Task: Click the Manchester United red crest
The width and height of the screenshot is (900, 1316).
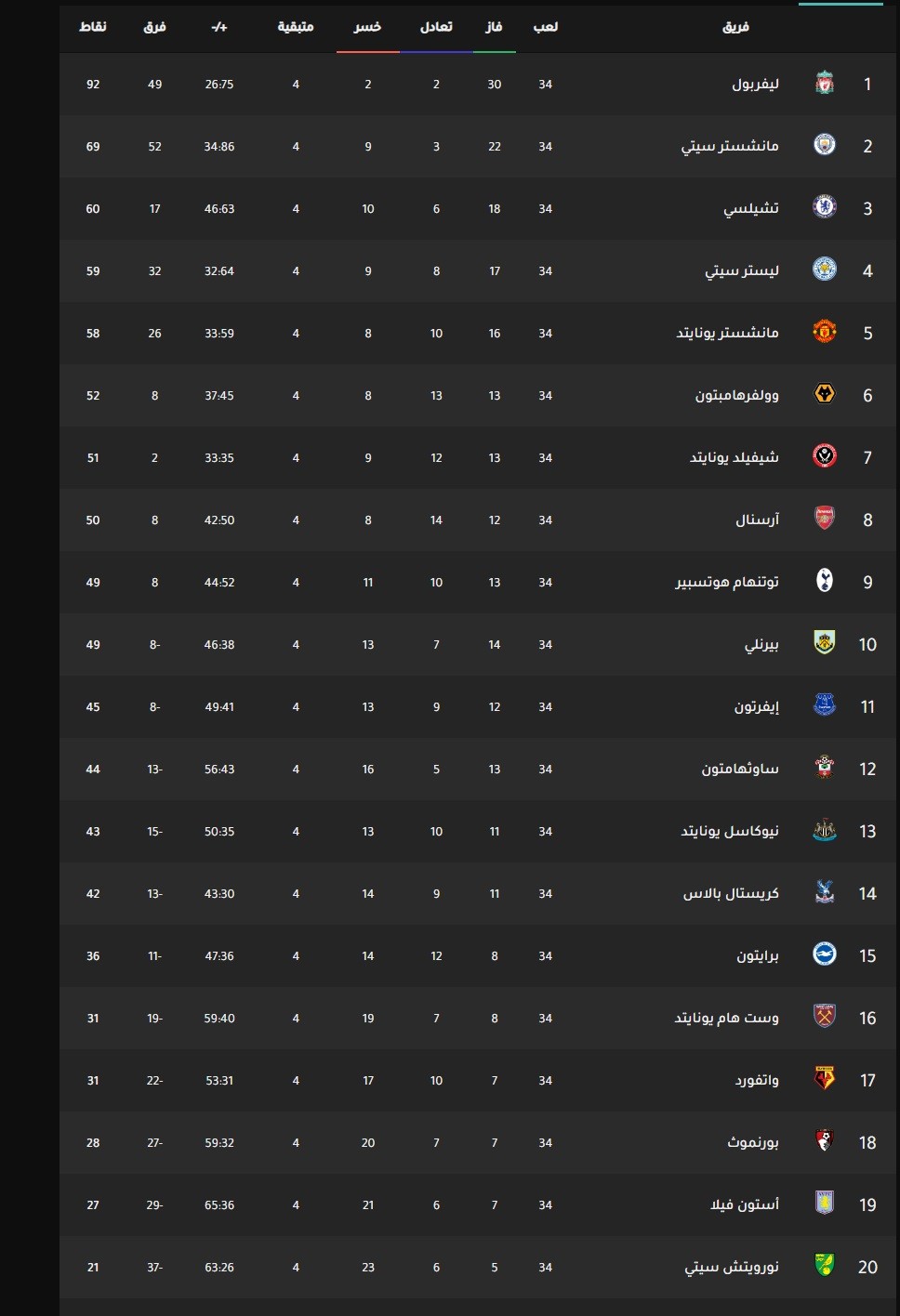Action: pyautogui.click(x=825, y=332)
